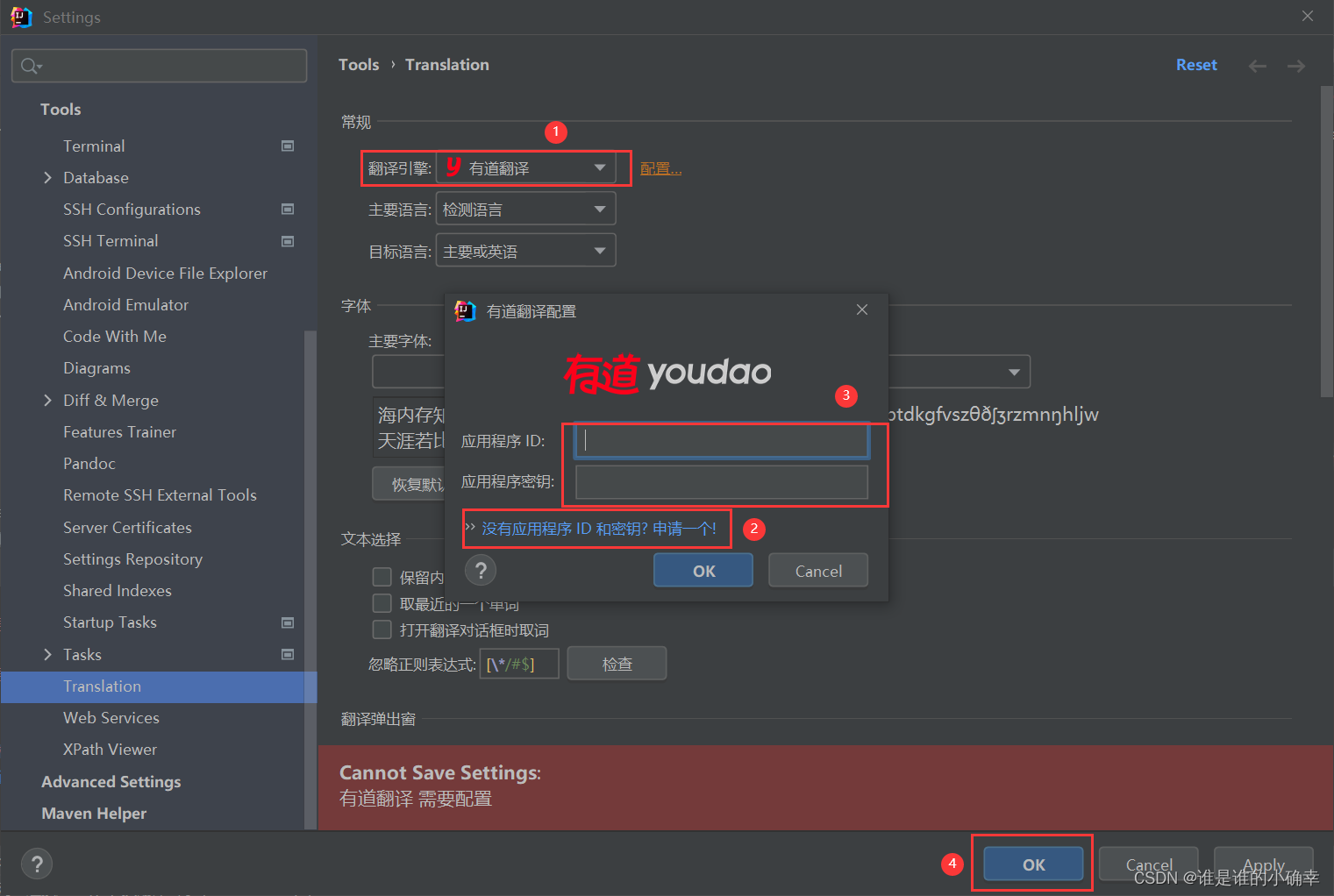The height and width of the screenshot is (896, 1334).
Task: Click the IntelliJ icon in the Settings title bar
Action: click(21, 17)
